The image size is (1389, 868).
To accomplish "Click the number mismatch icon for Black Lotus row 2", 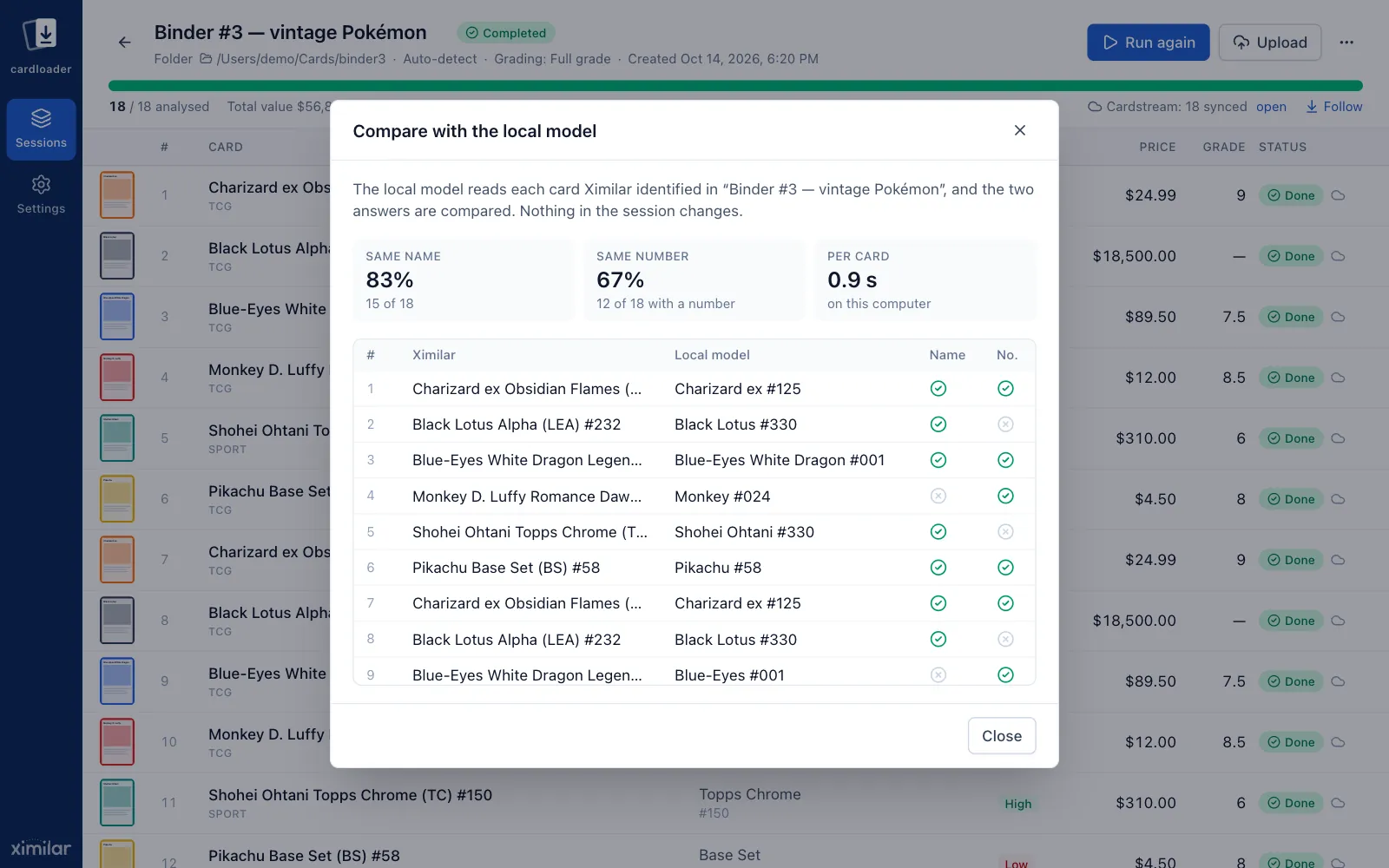I will tap(1005, 424).
